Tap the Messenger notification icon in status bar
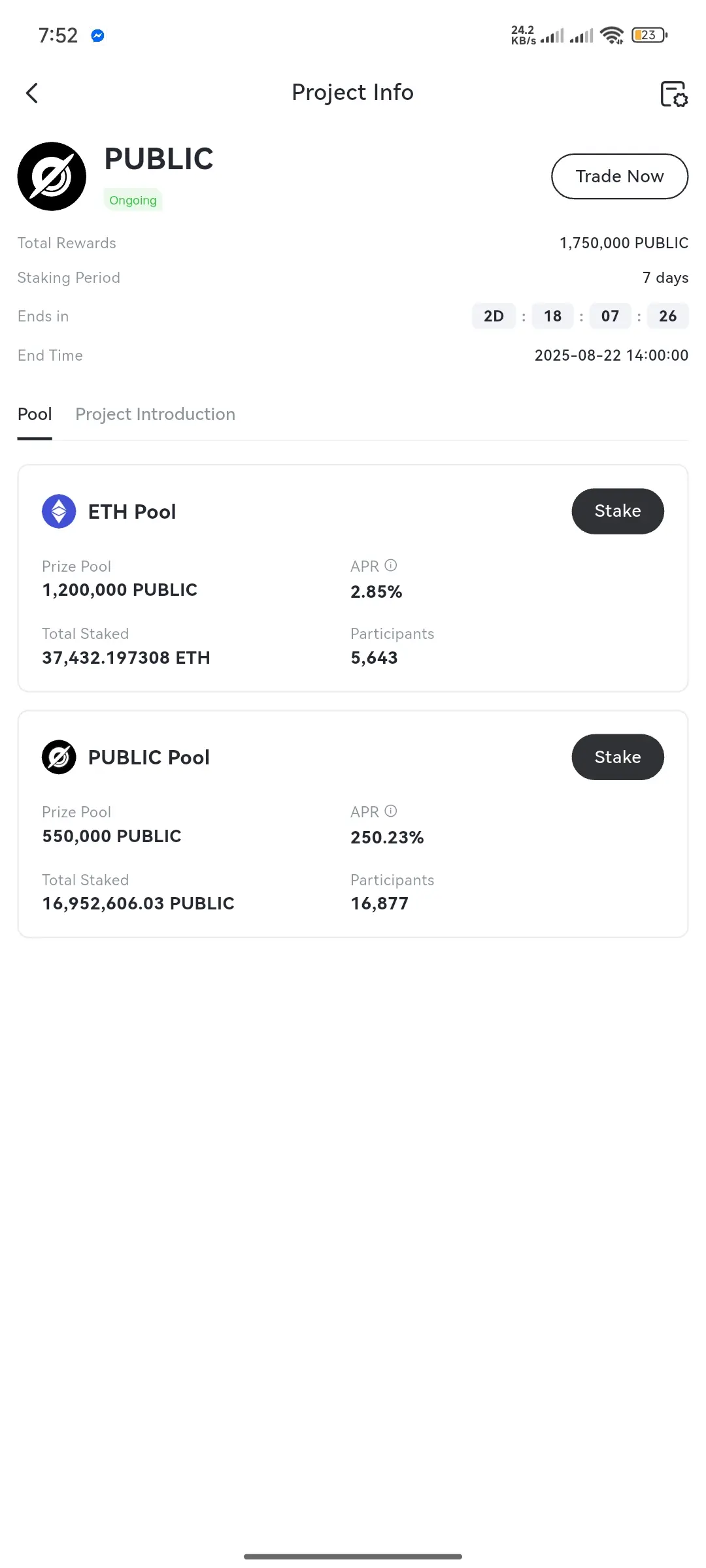The image size is (706, 1568). [x=98, y=35]
